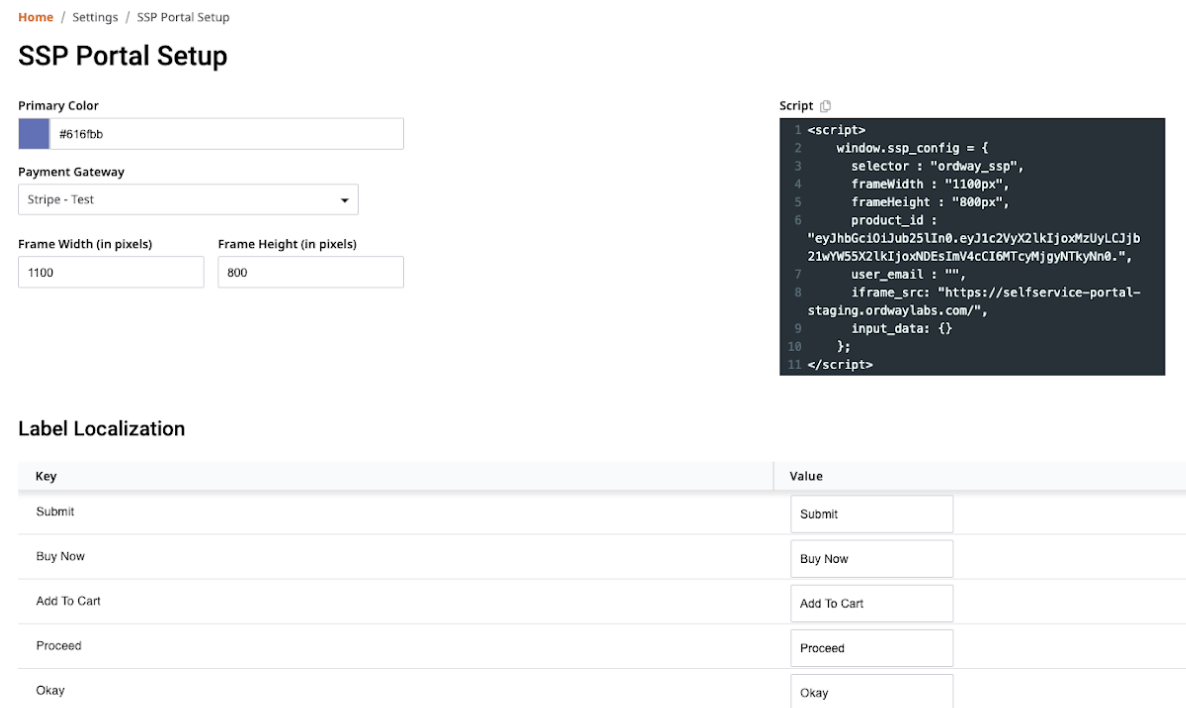Edit the #616fbb hex color field
Screen dimensions: 1186x708
point(226,134)
